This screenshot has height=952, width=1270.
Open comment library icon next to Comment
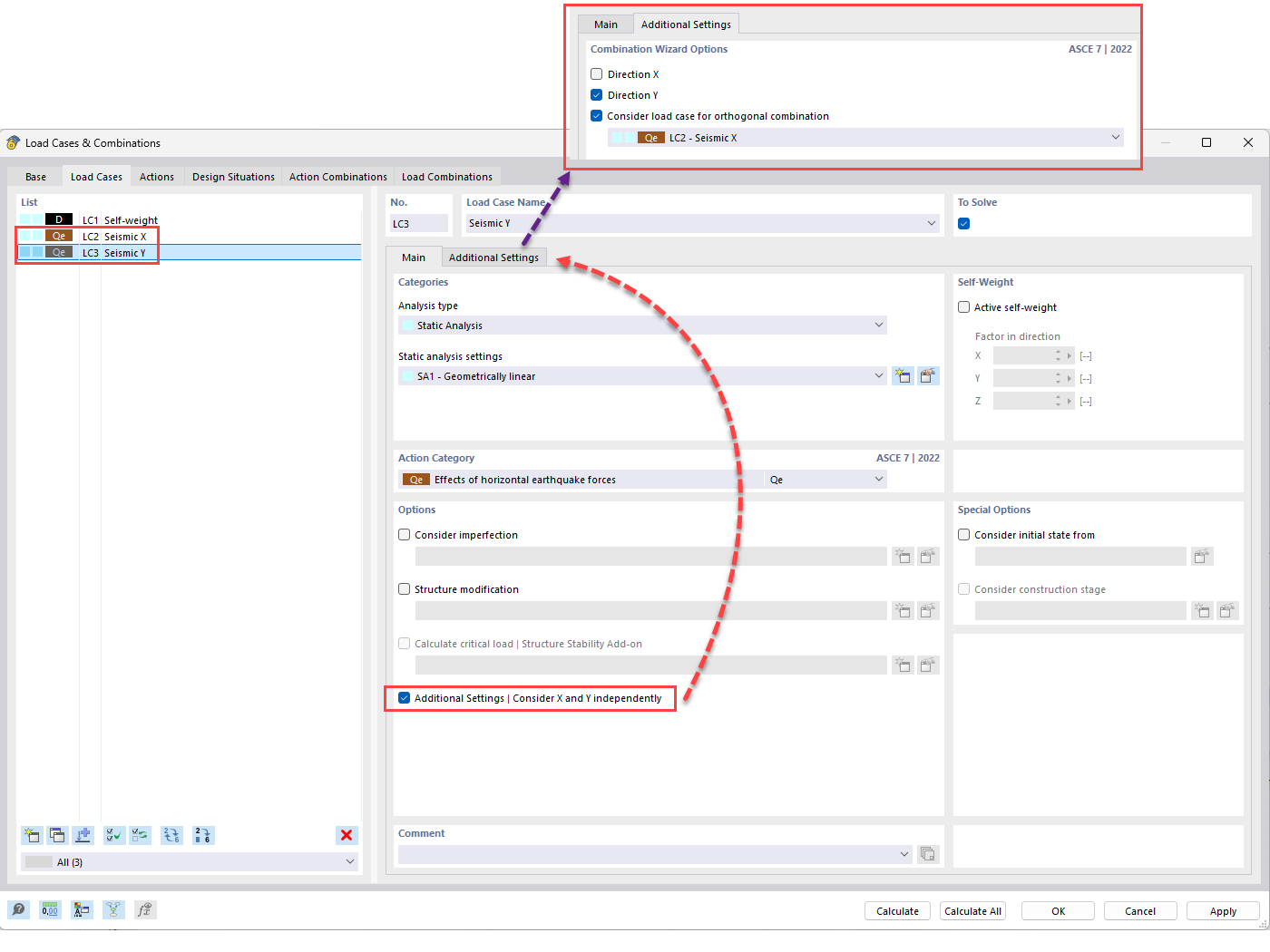tap(928, 854)
